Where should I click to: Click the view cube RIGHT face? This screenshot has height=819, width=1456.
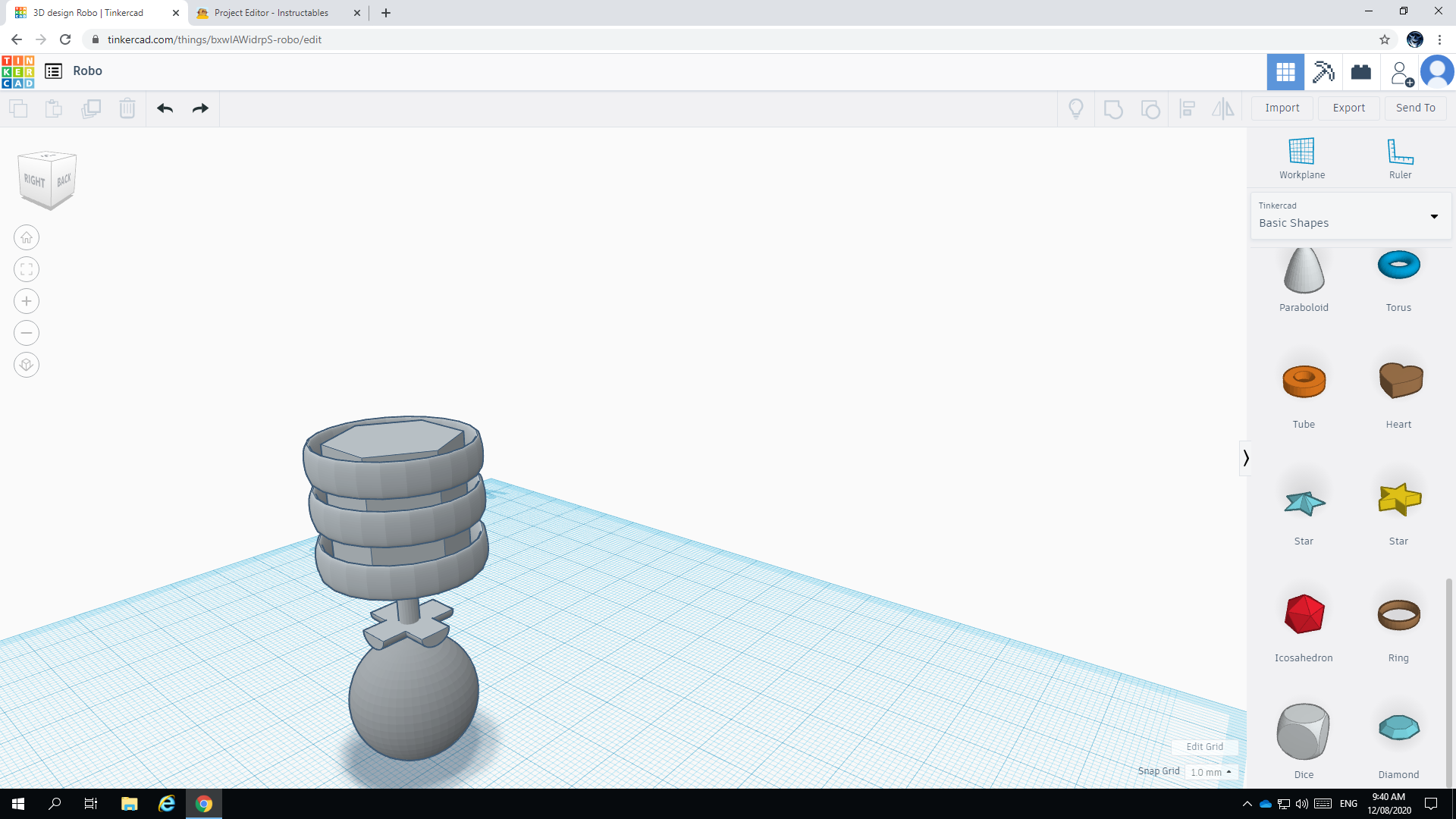34,180
